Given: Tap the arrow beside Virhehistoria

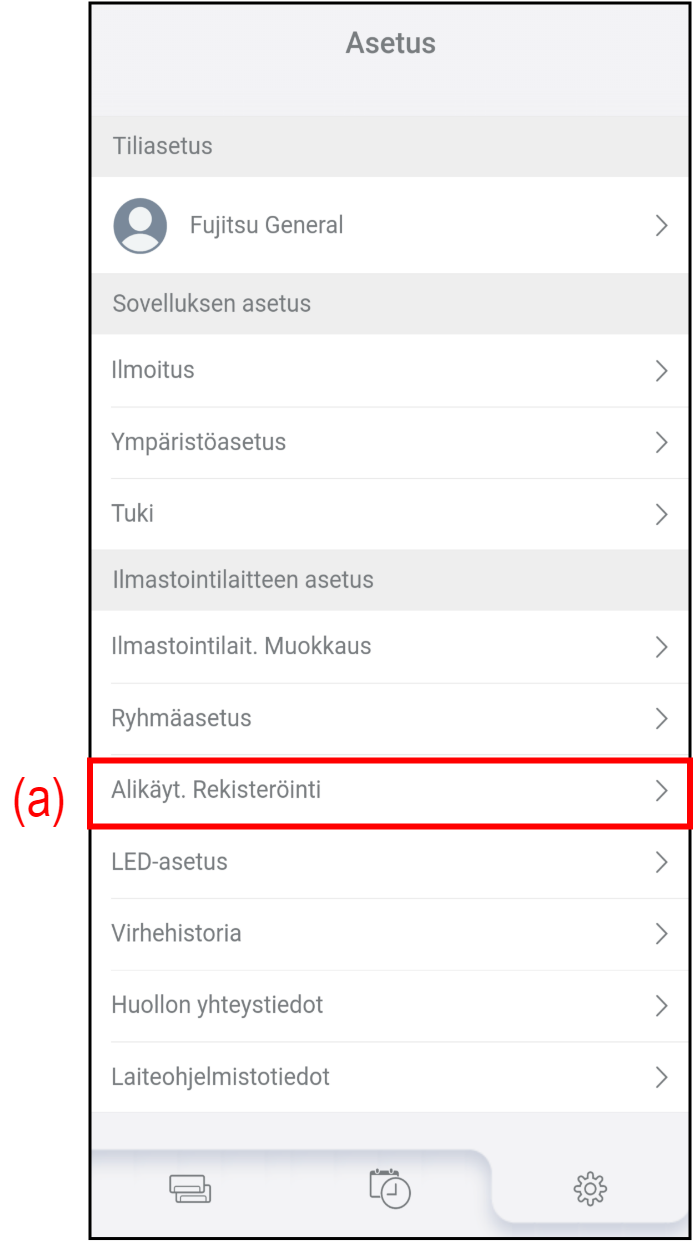Looking at the screenshot, I should (661, 934).
